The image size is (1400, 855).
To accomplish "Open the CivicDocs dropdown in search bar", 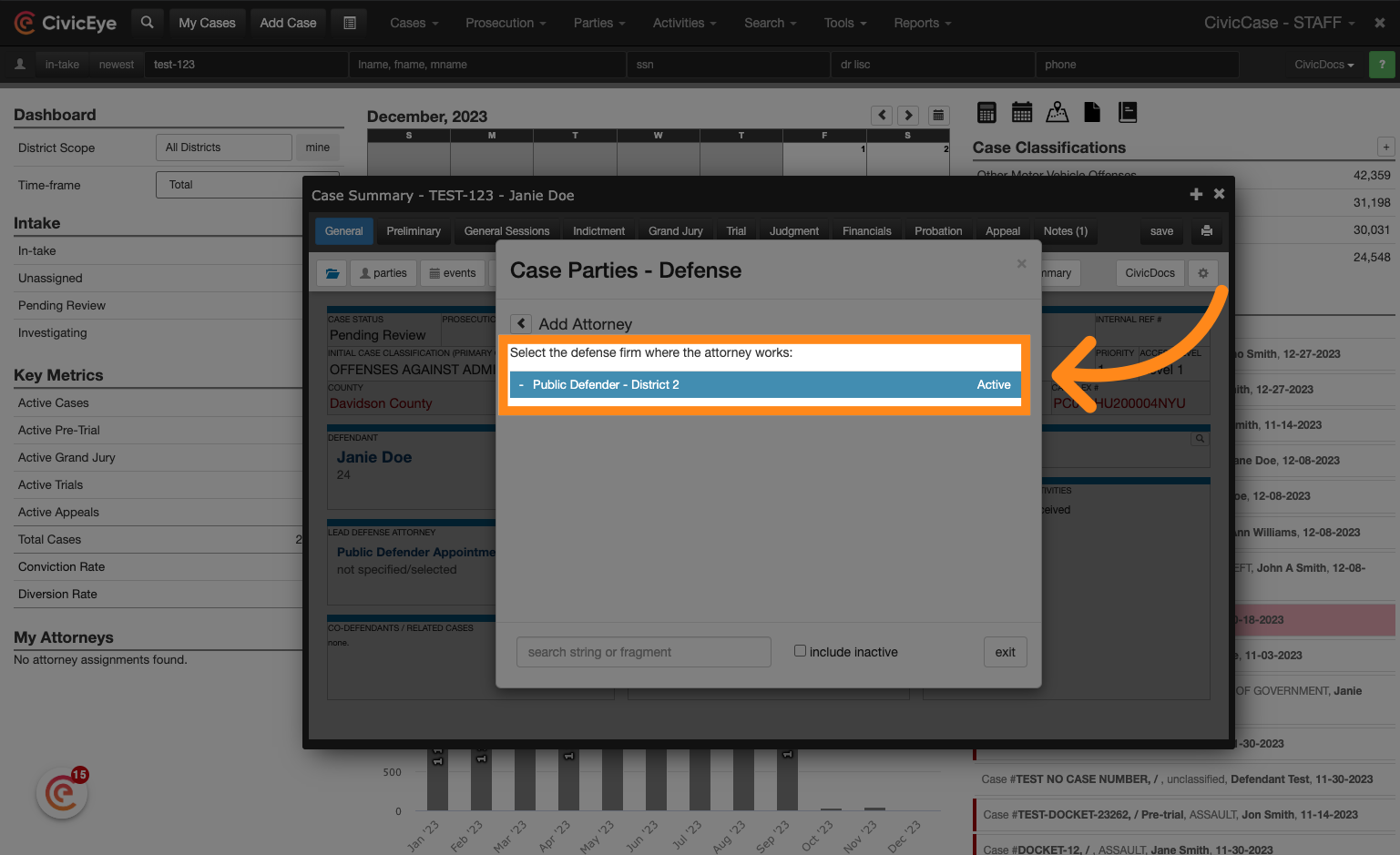I will click(x=1323, y=65).
